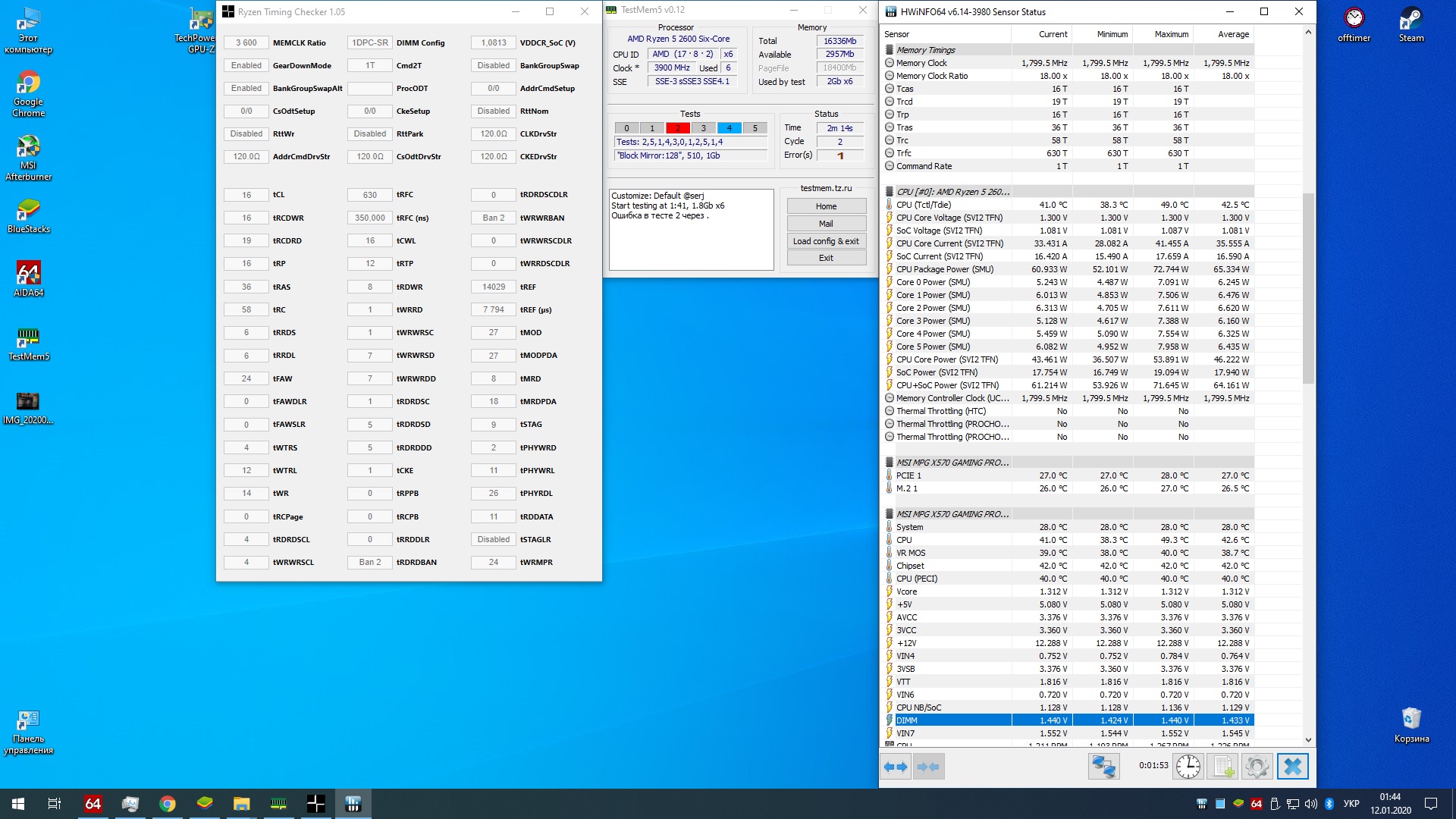Open HWiNFO sensor settings gear
This screenshot has width=1456, height=819.
1257,767
